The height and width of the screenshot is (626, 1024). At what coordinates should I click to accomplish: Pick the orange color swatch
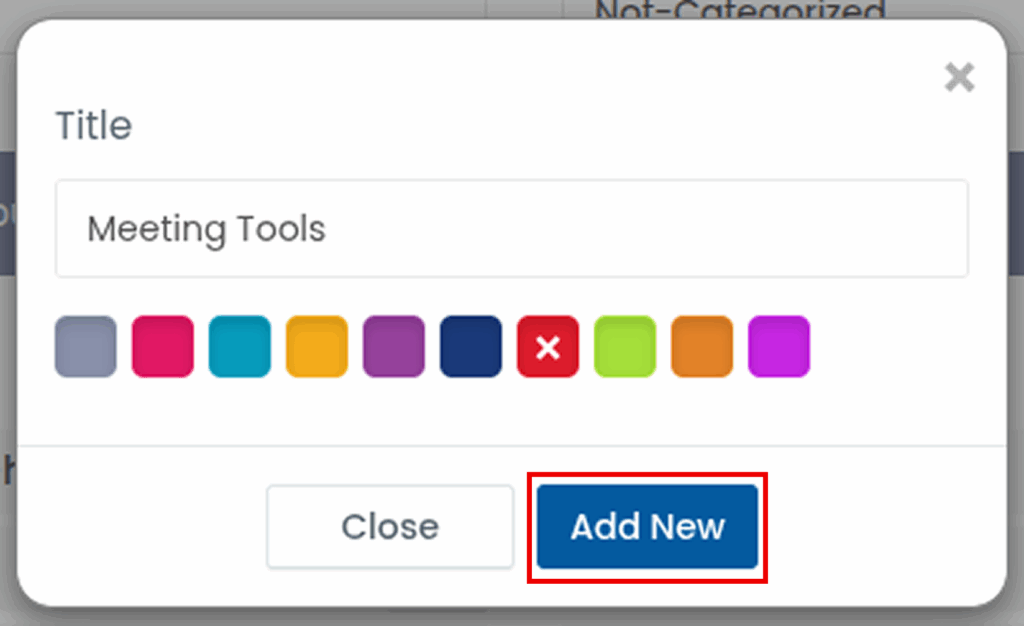[702, 347]
